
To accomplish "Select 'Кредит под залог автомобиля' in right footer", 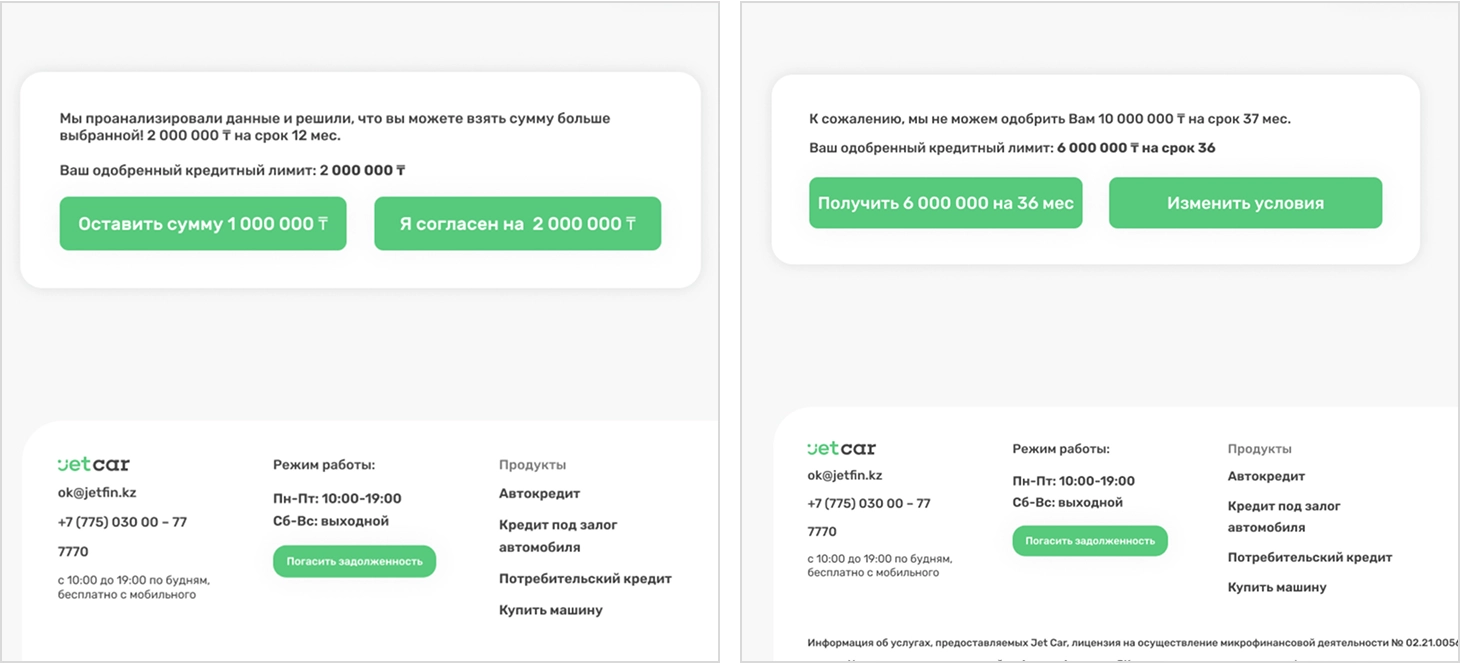I will click(x=1284, y=516).
